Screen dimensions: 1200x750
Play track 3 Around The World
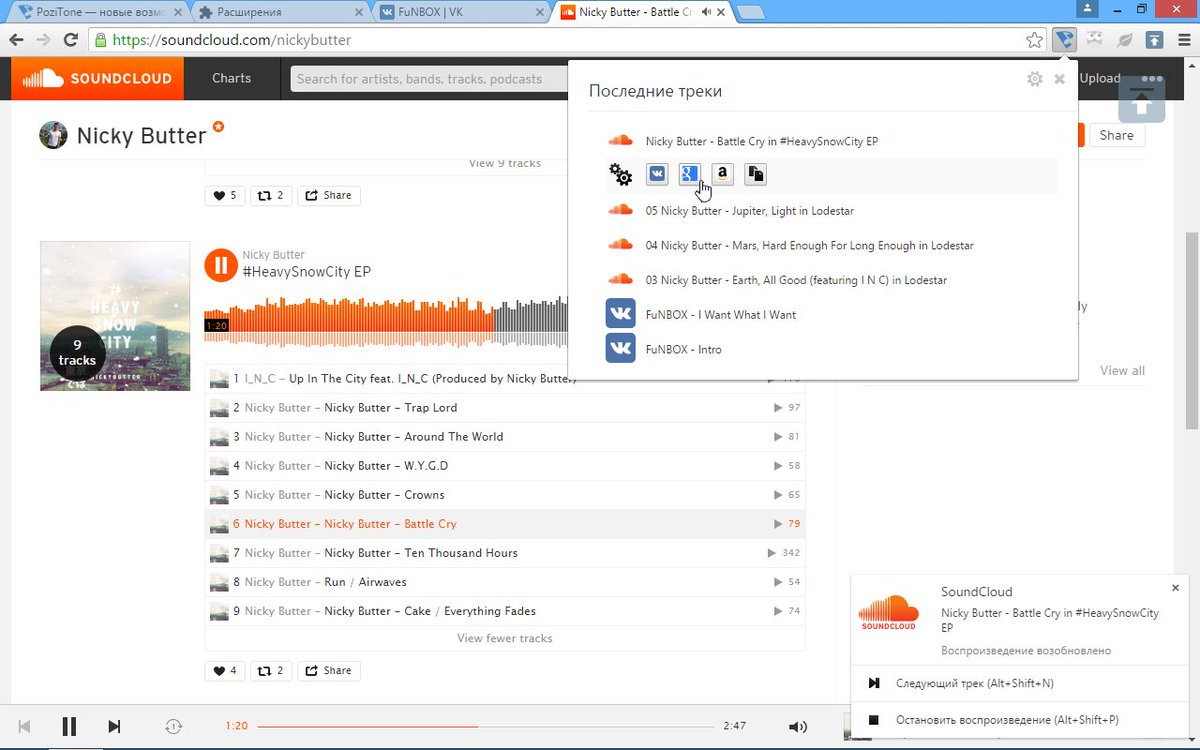tap(505, 437)
